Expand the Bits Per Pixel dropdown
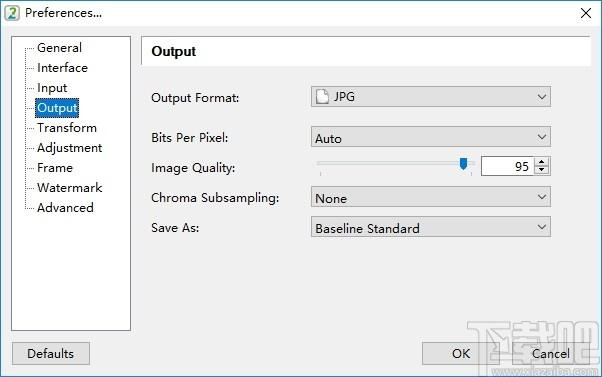The height and width of the screenshot is (377, 602). [x=431, y=137]
